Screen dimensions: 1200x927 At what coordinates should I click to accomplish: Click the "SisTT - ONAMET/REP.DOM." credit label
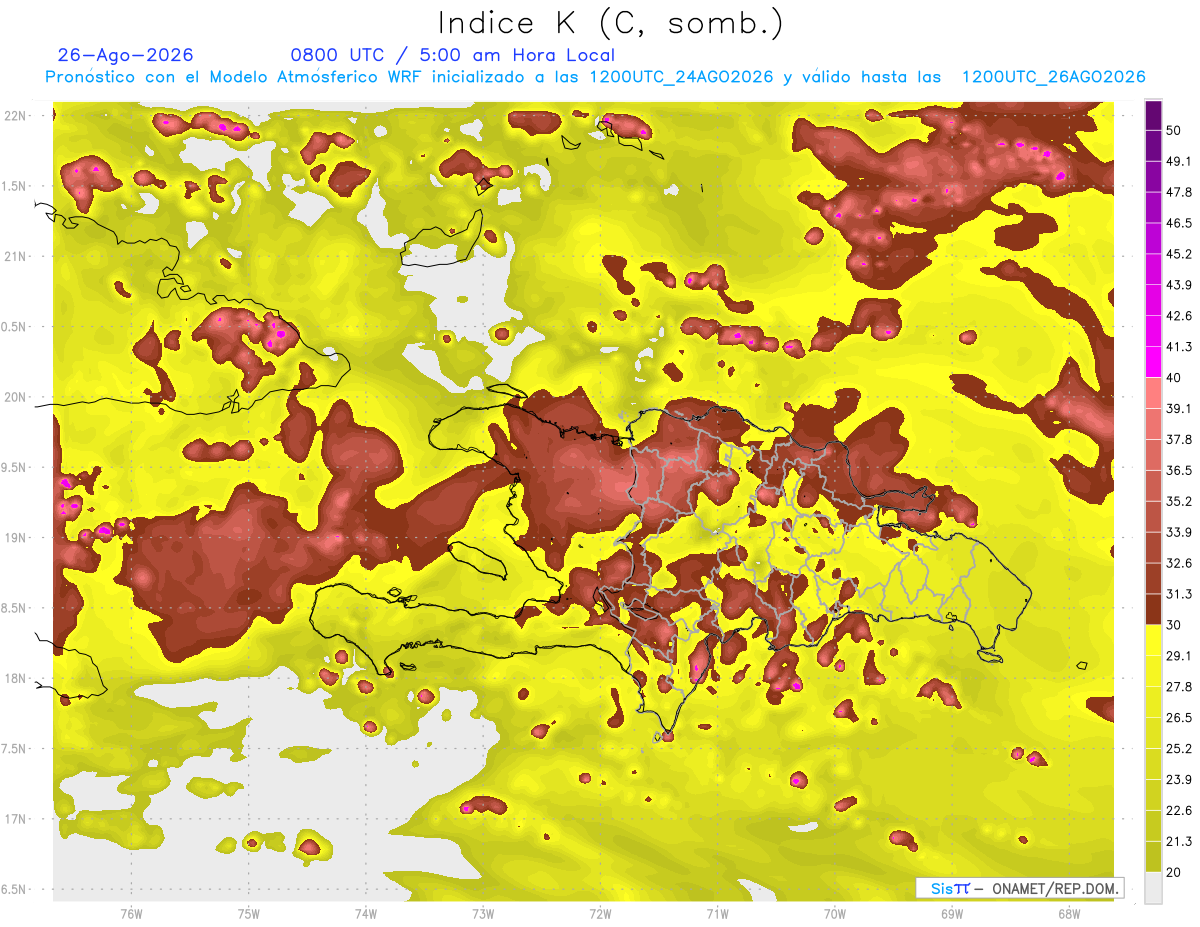pyautogui.click(x=1018, y=888)
